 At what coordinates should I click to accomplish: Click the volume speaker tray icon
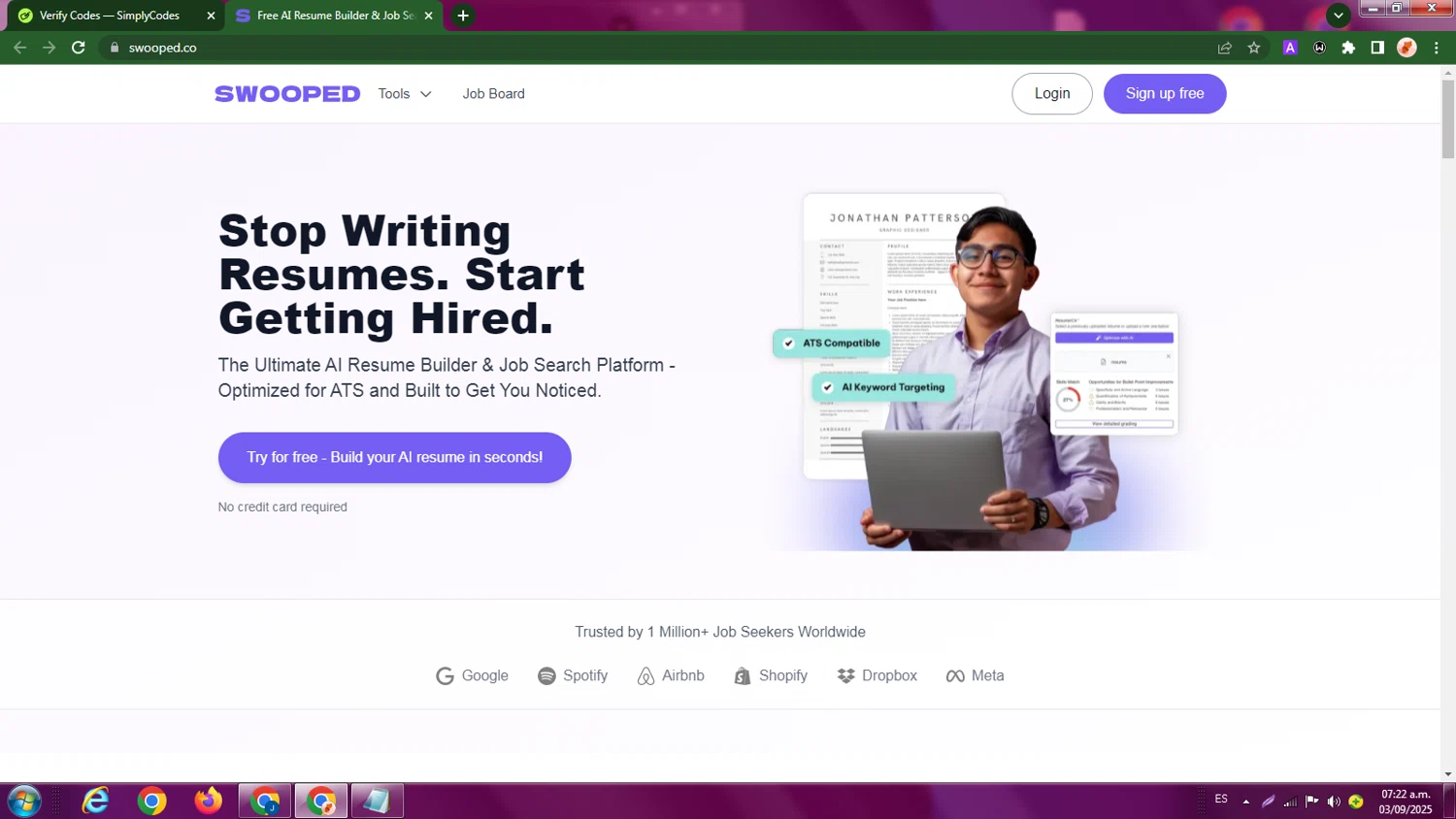pyautogui.click(x=1334, y=802)
